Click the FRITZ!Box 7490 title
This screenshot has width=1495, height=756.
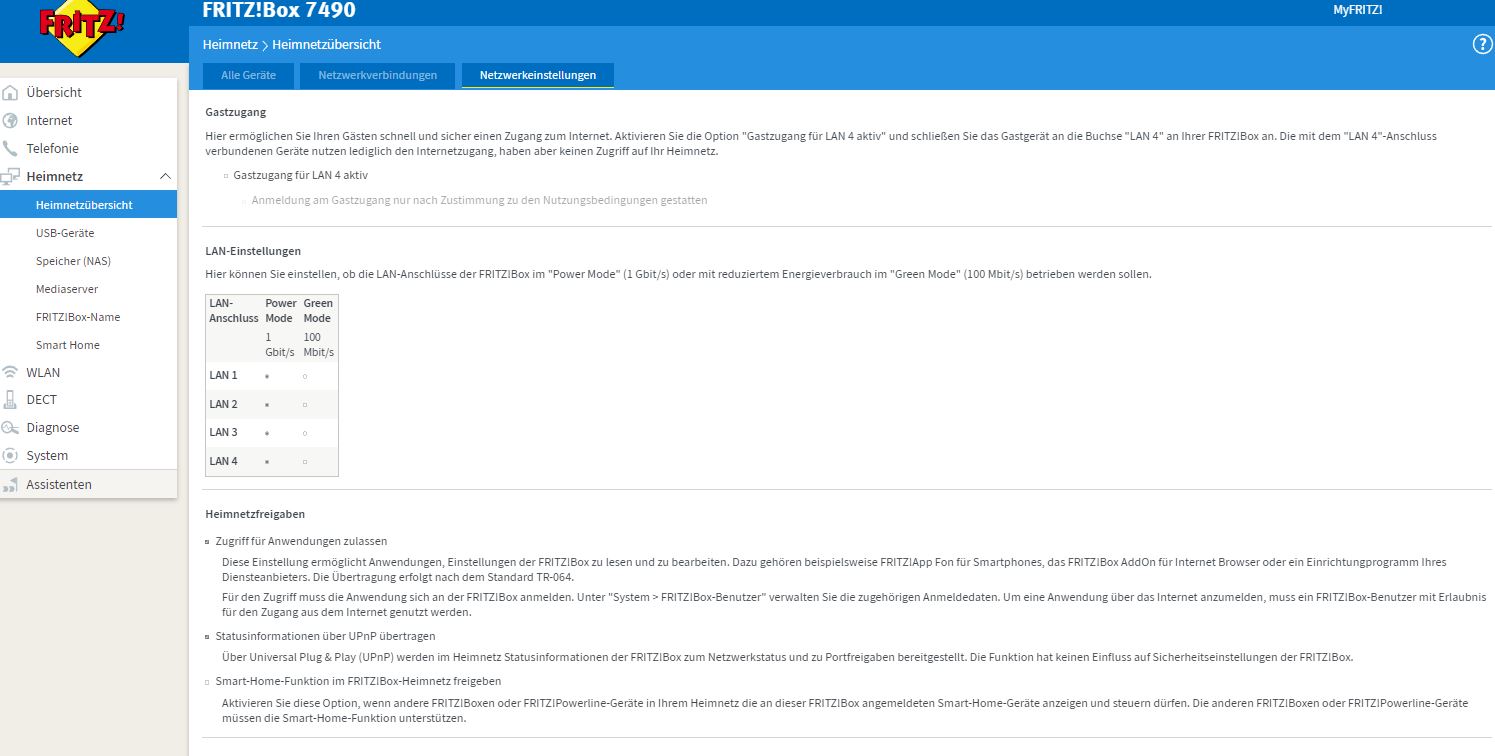pyautogui.click(x=279, y=11)
